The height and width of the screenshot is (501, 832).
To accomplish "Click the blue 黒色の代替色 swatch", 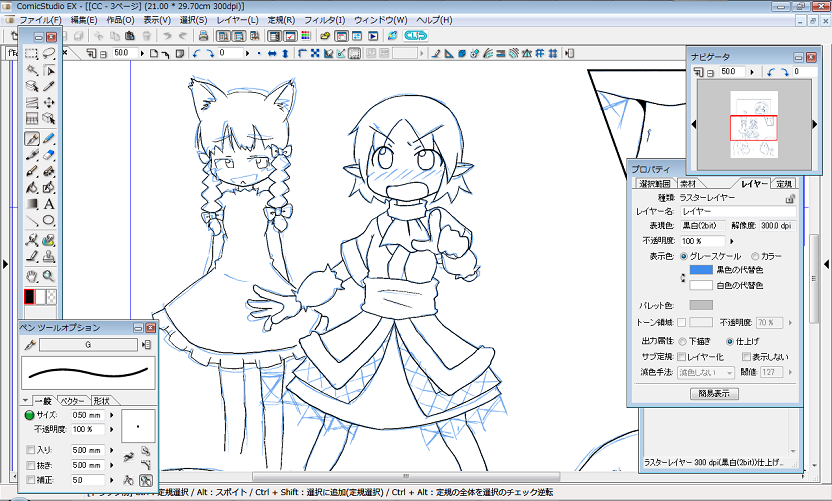I will tap(701, 270).
